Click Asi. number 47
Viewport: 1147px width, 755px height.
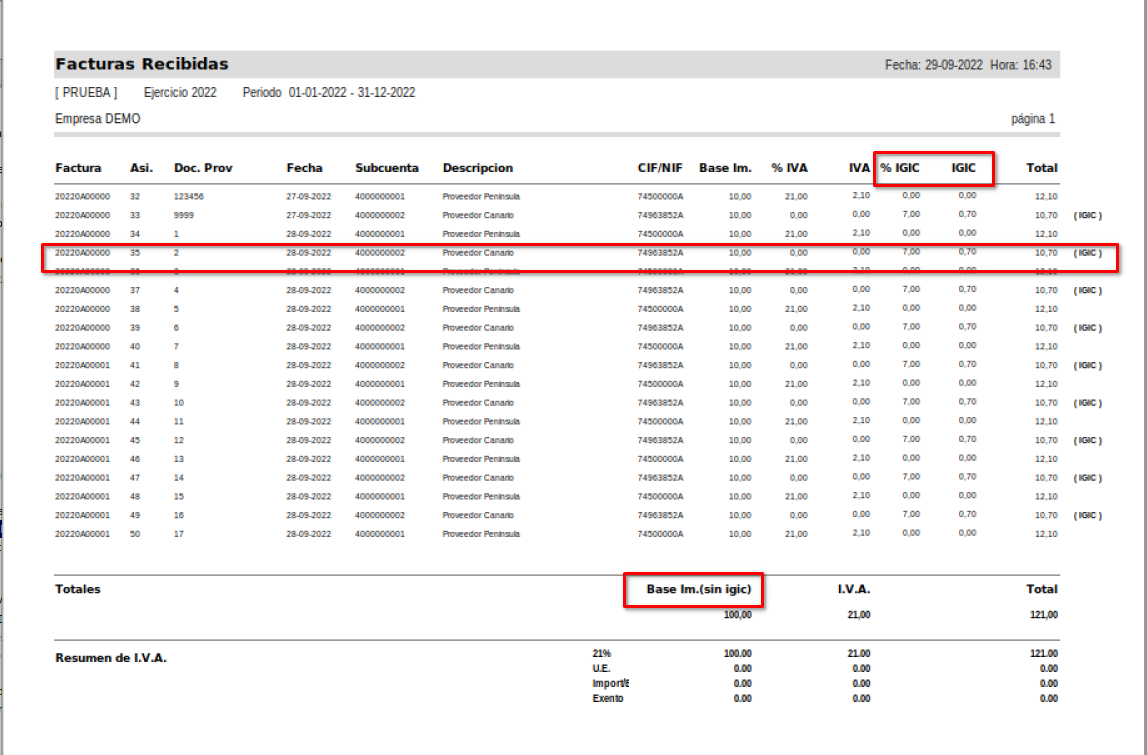[x=135, y=478]
